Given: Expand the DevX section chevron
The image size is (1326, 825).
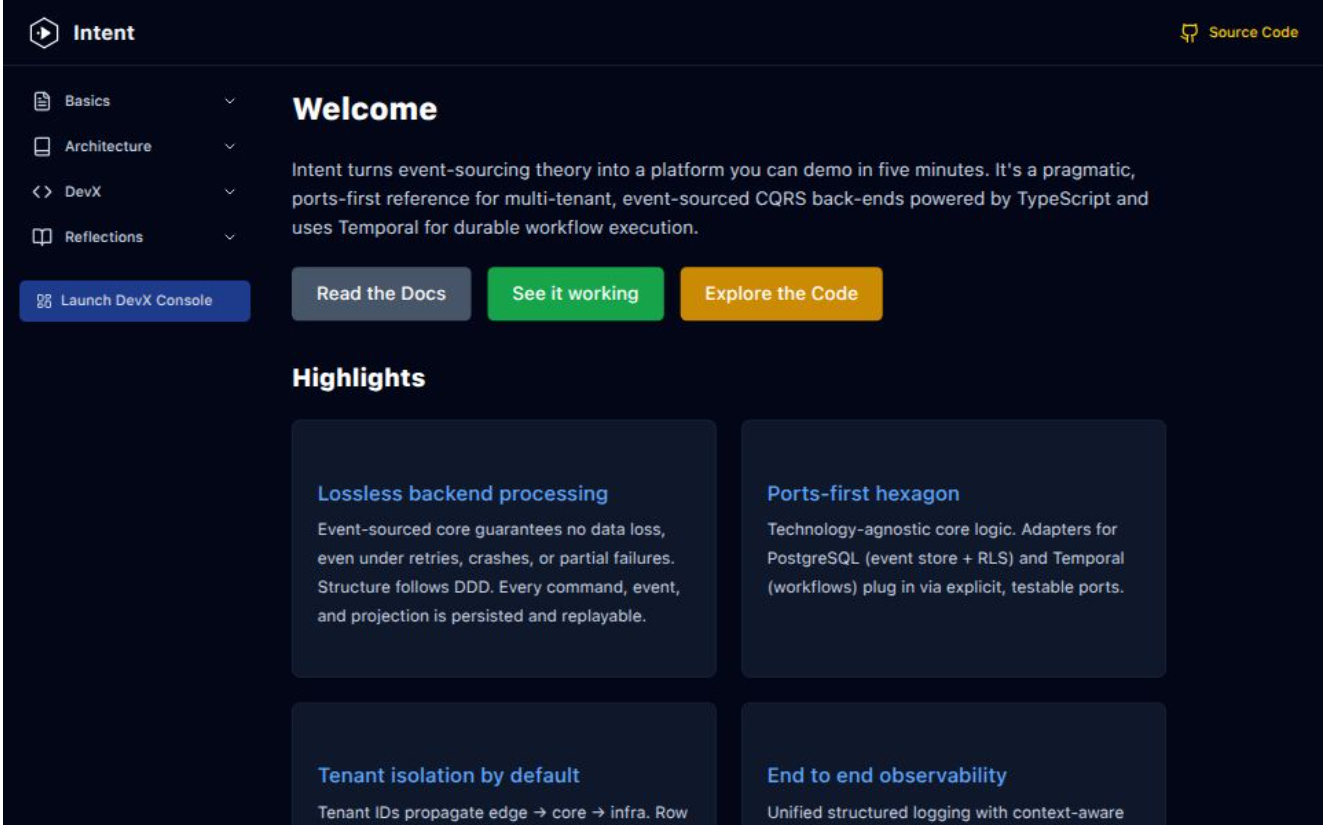Looking at the screenshot, I should coord(230,192).
